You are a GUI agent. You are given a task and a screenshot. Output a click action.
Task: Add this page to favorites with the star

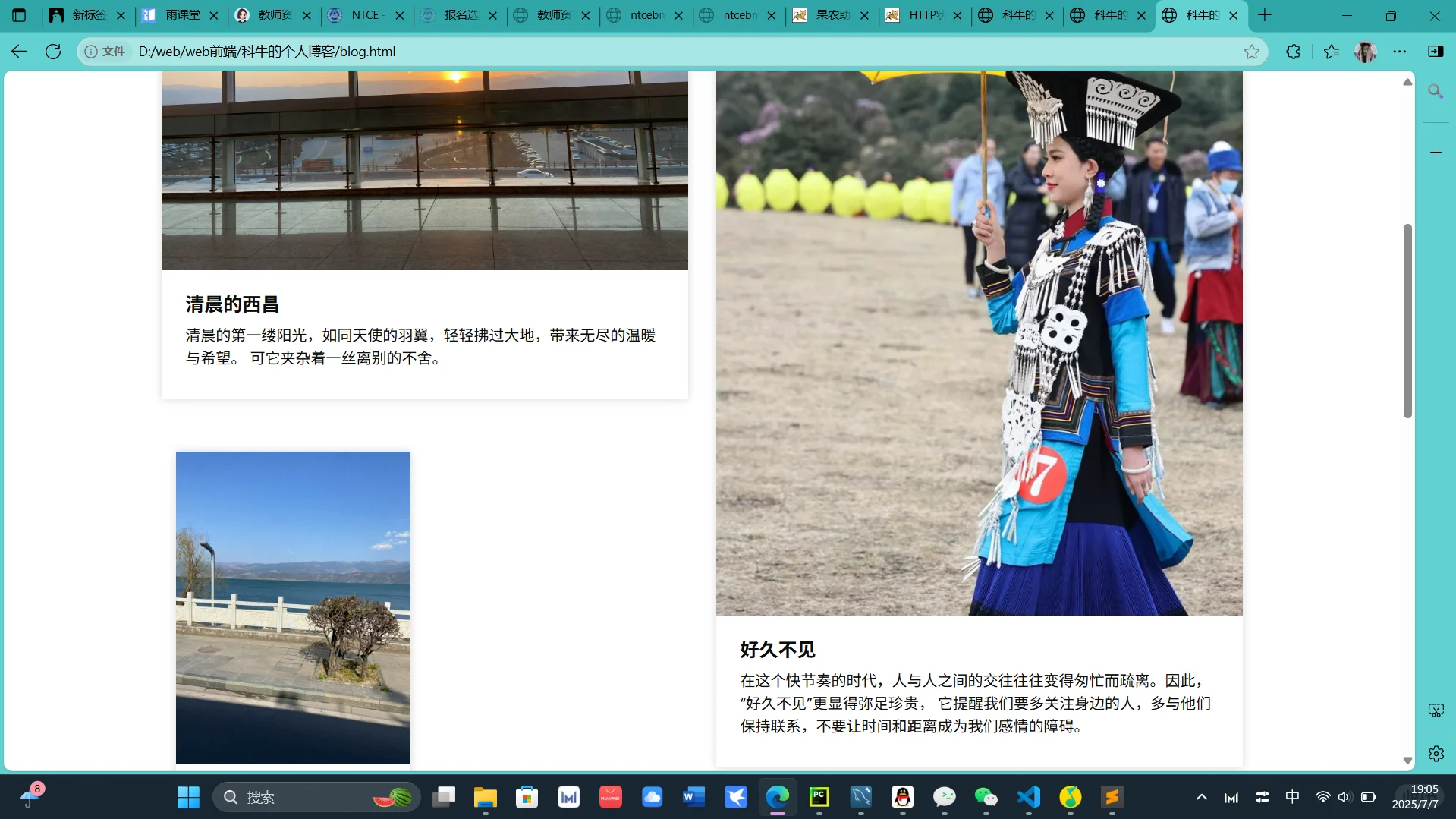1252,52
